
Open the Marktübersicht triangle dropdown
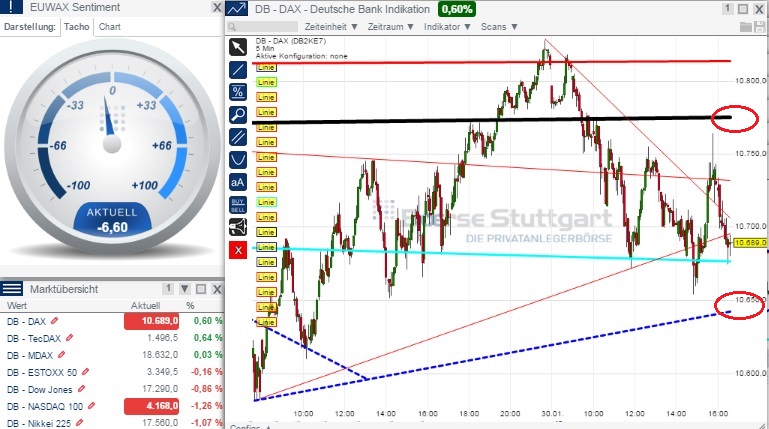184,289
